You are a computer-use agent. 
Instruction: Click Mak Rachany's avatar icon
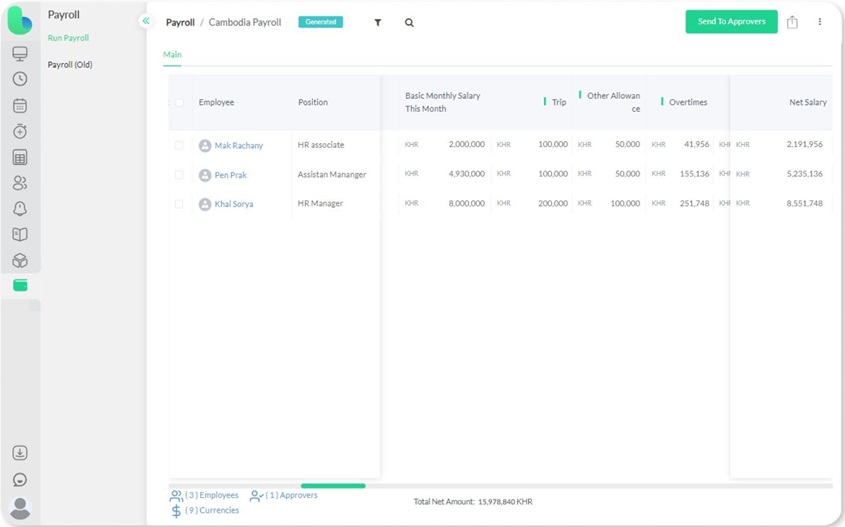click(205, 145)
